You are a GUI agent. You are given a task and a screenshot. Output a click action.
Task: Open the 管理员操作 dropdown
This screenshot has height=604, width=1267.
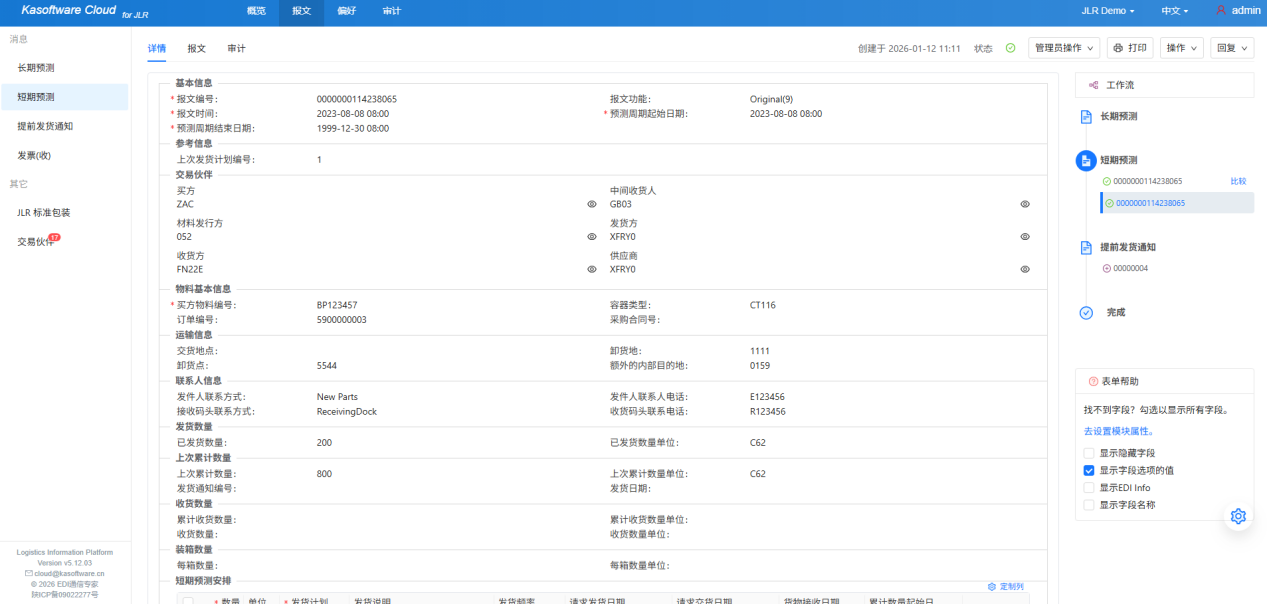(x=1064, y=48)
